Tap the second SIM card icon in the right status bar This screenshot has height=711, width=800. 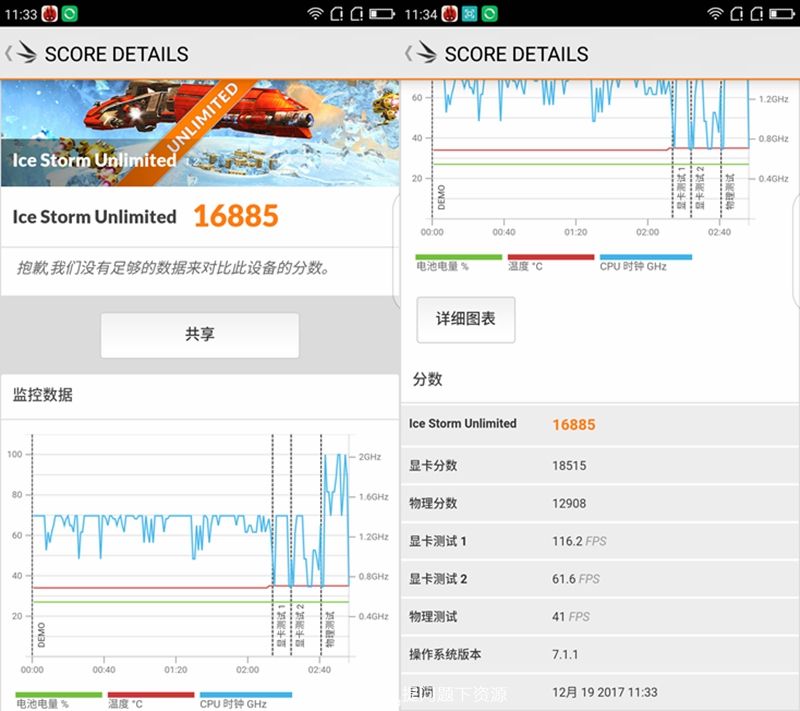(757, 14)
